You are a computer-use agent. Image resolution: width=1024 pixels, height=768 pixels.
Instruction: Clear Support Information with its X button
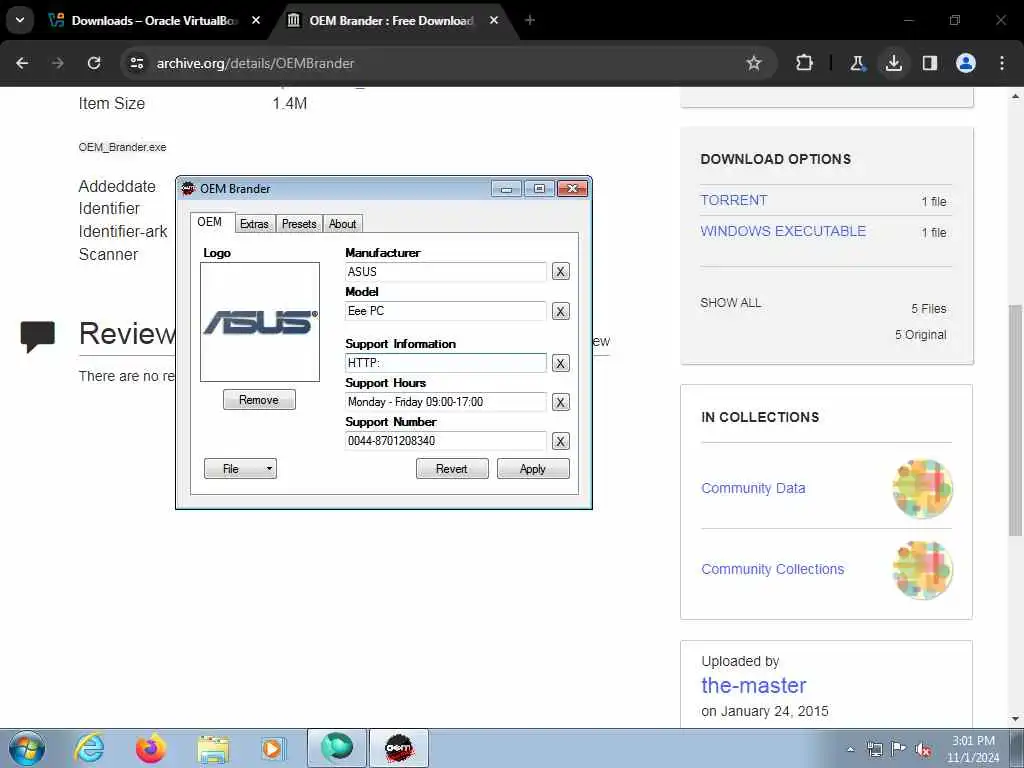[560, 363]
